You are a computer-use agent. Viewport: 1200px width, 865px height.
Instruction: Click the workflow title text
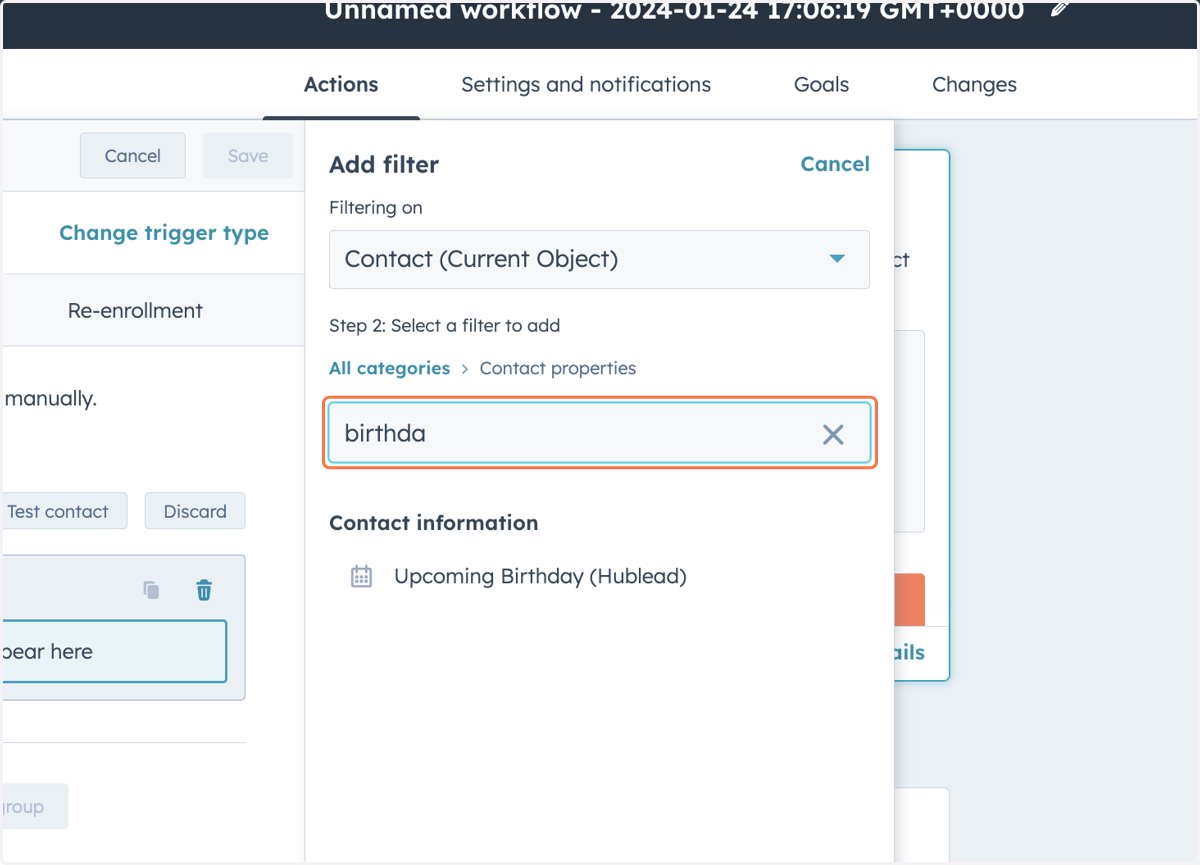click(674, 11)
